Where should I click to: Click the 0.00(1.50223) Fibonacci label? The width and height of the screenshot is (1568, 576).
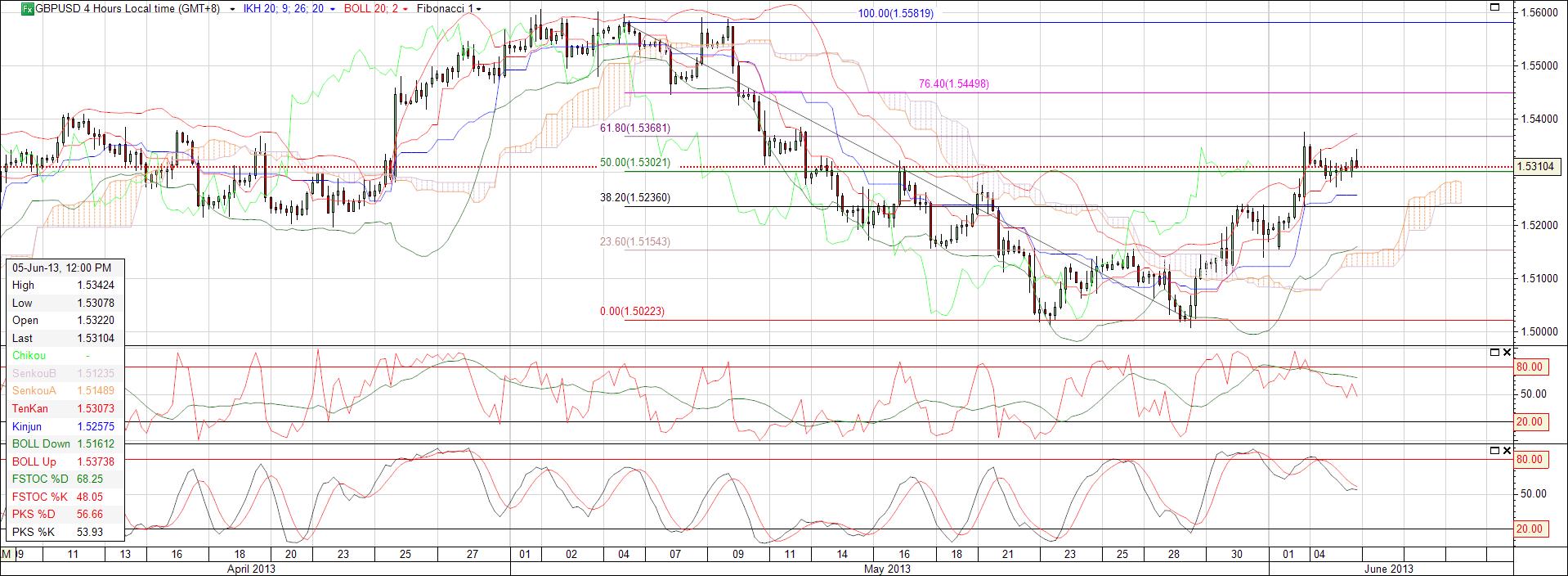point(635,311)
